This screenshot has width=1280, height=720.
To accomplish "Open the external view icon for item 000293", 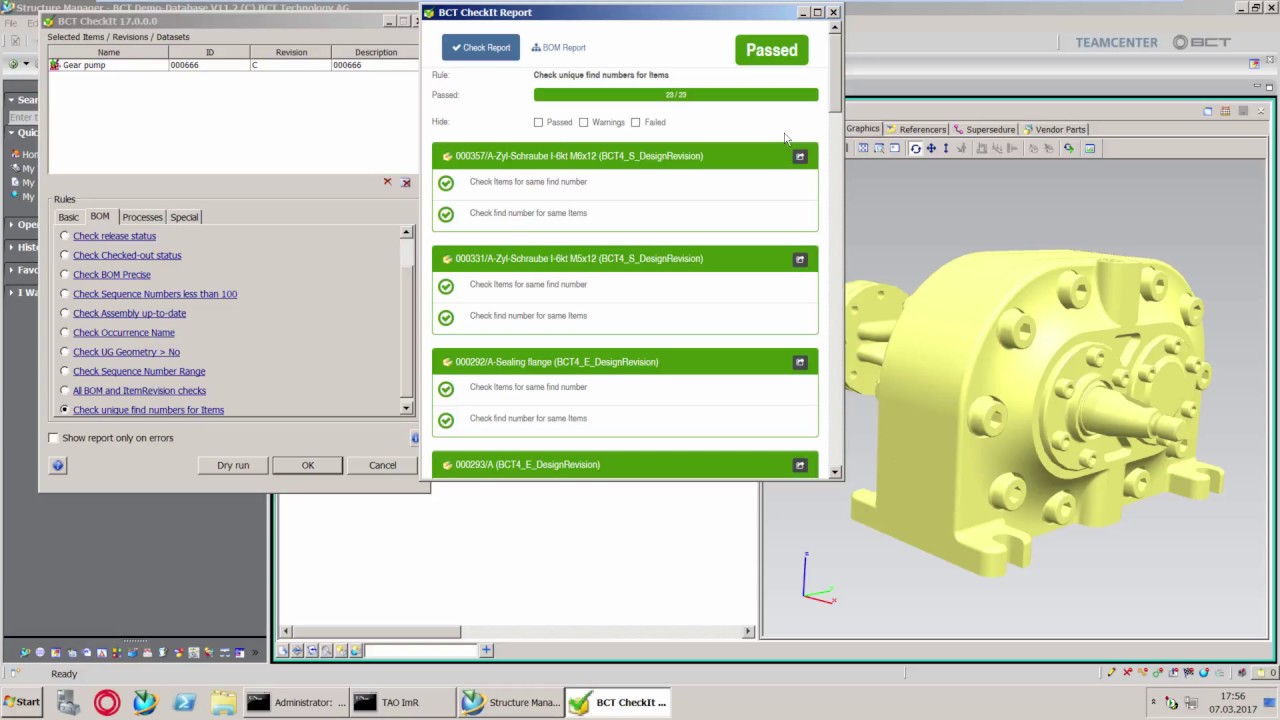I will (x=800, y=465).
